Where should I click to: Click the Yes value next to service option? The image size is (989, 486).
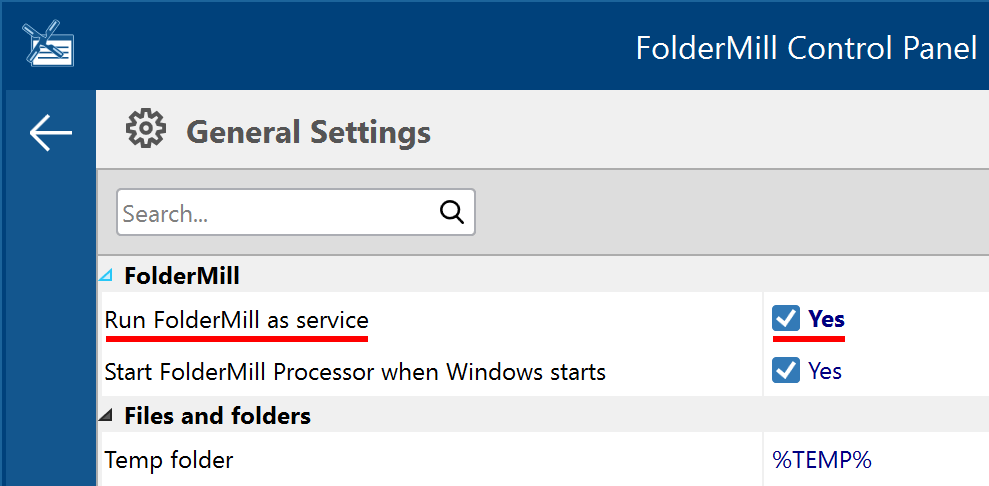coord(826,319)
